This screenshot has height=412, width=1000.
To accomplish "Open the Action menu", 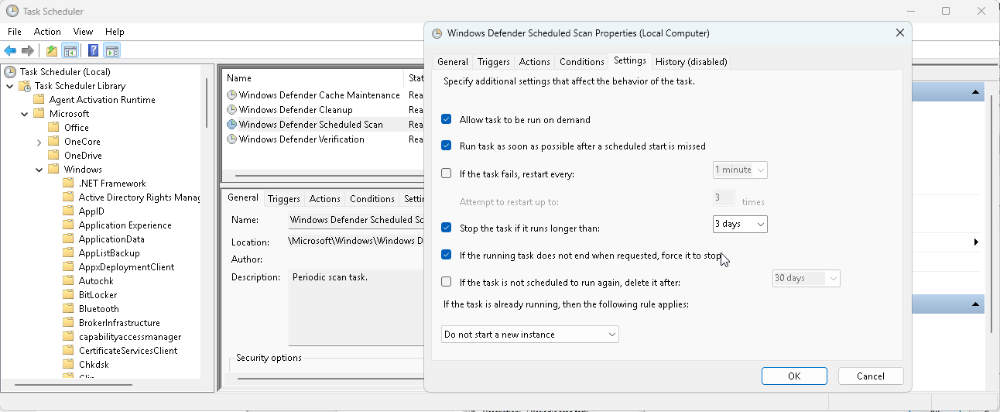I will click(x=47, y=31).
